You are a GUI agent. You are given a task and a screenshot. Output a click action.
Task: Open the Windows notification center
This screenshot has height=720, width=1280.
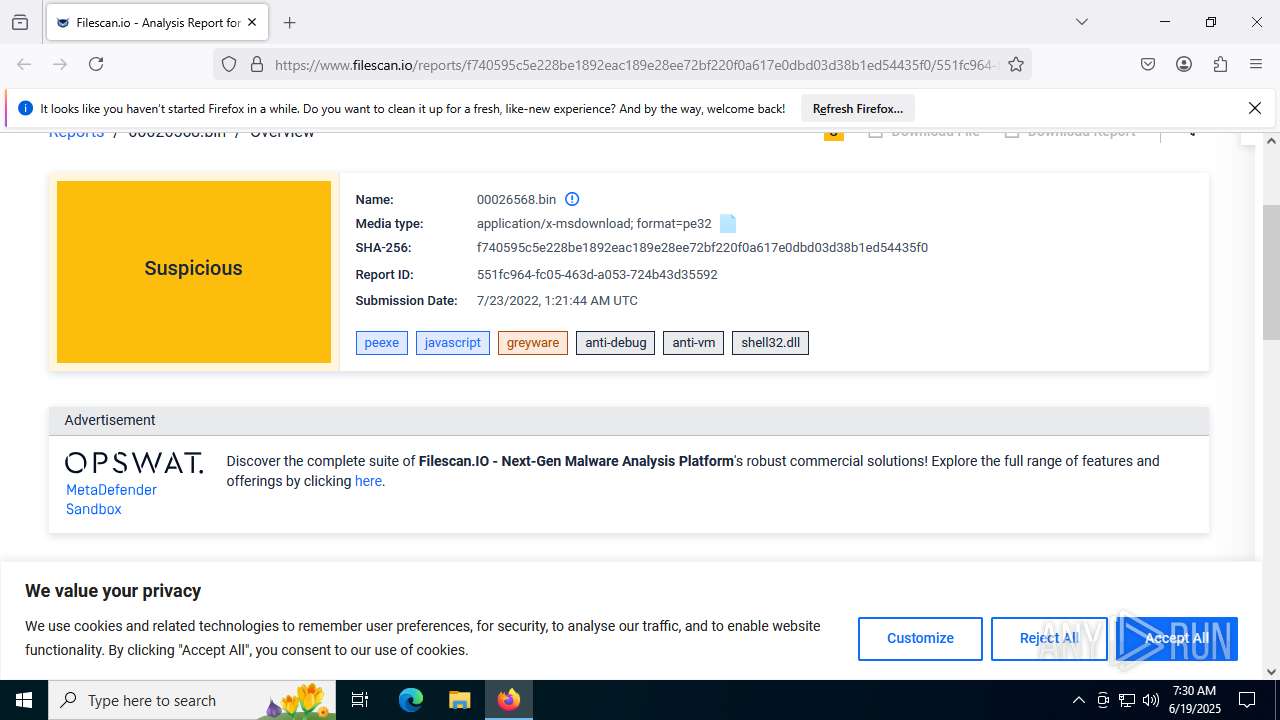tap(1247, 700)
